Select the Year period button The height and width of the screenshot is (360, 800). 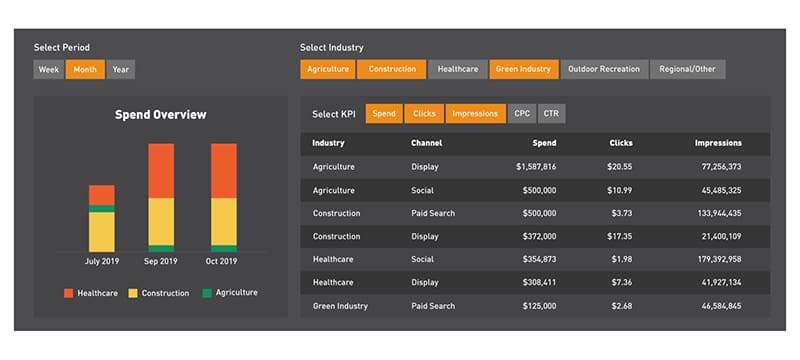[121, 70]
